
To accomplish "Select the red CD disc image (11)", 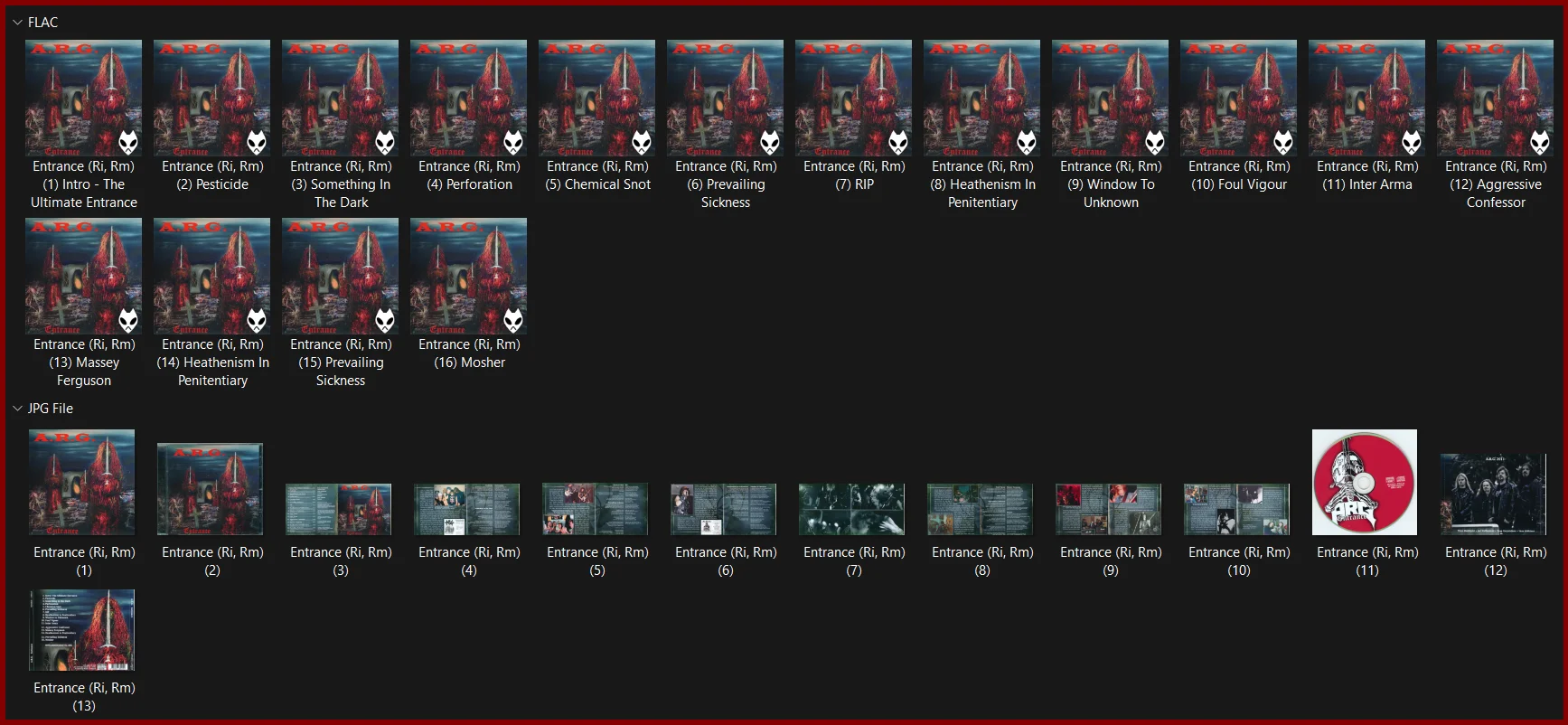I will click(x=1365, y=482).
